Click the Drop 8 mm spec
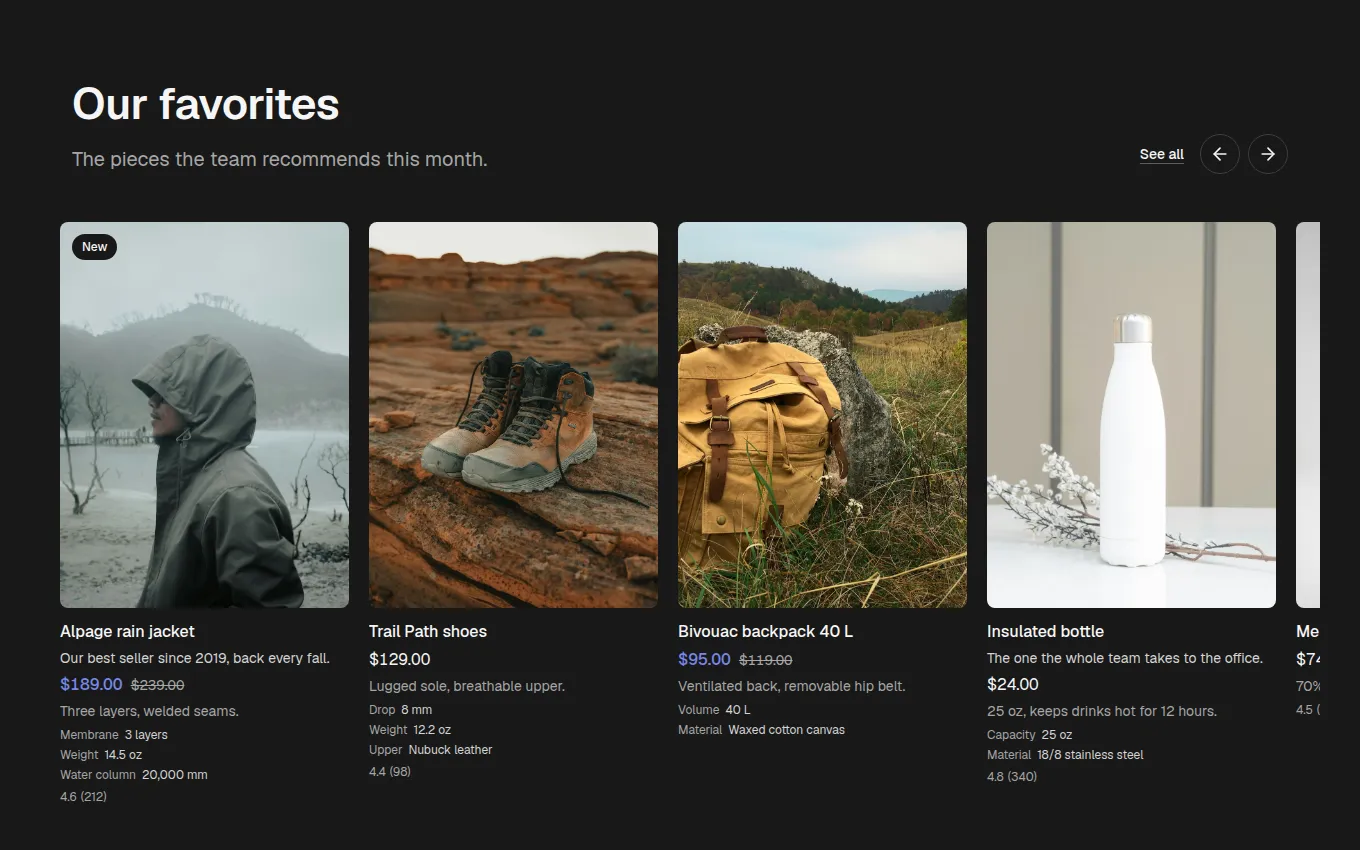 (401, 710)
